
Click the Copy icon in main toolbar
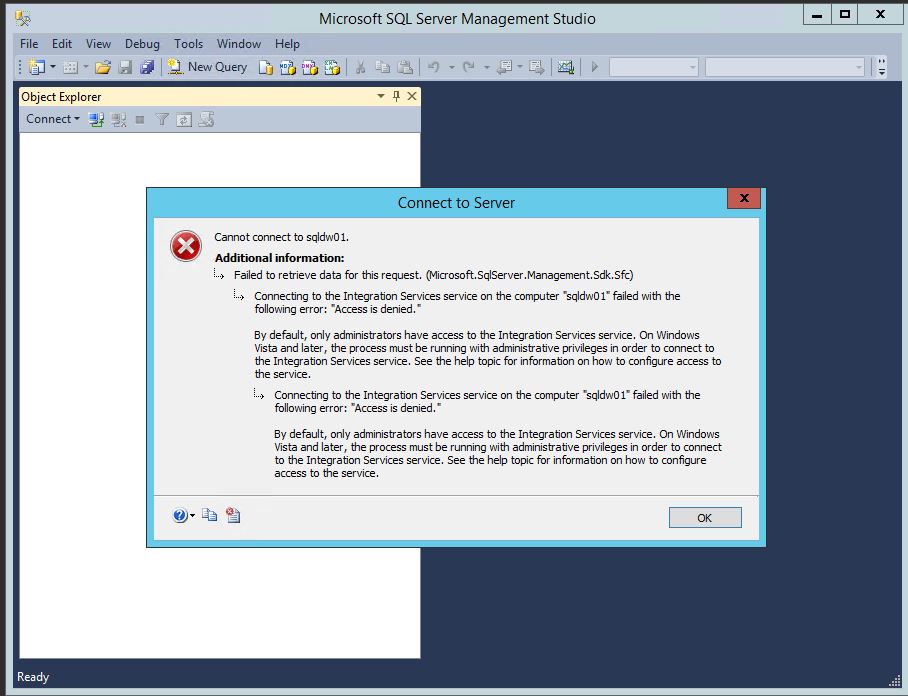tap(383, 67)
